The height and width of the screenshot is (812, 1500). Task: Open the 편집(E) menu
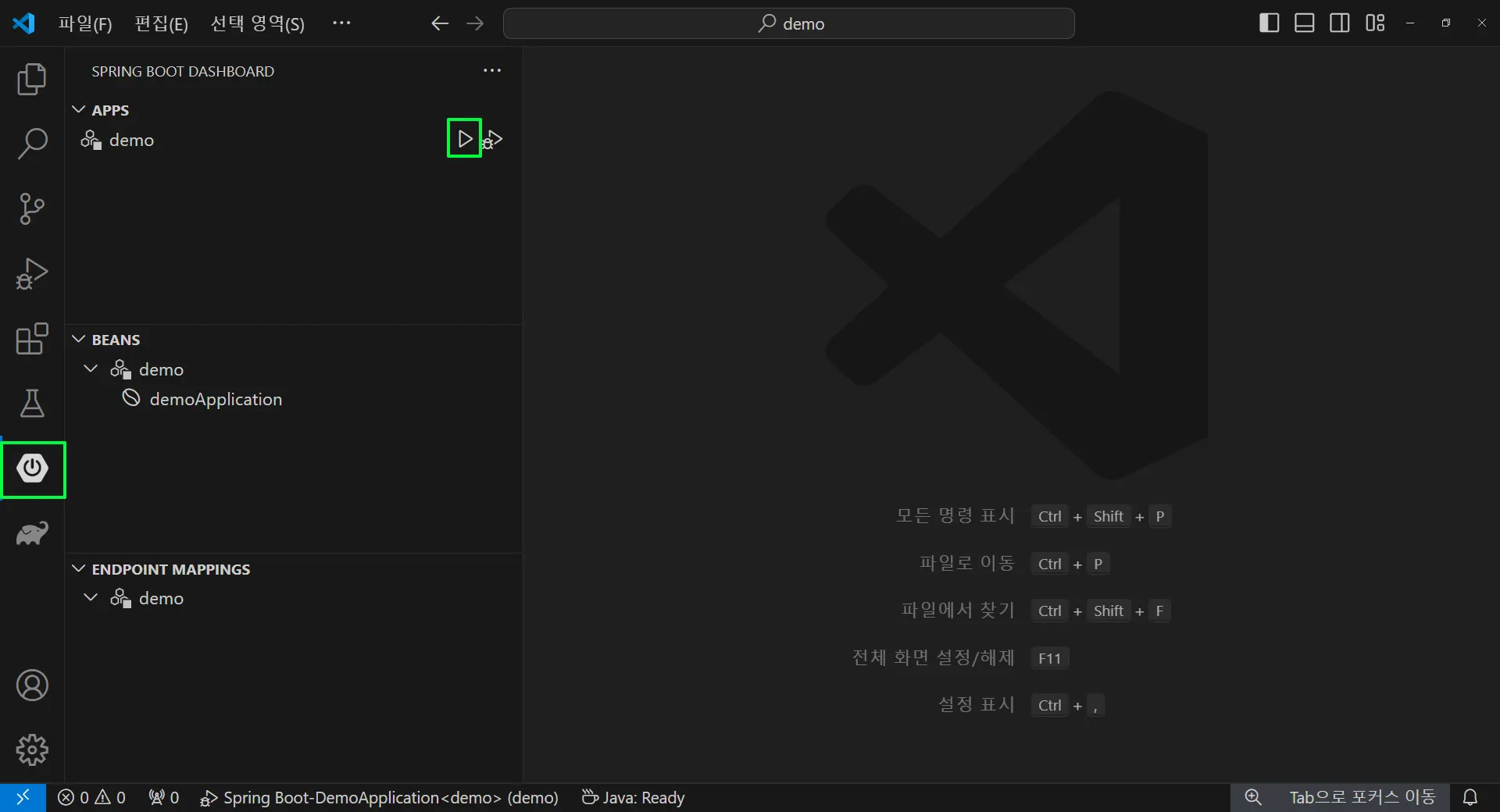(161, 23)
